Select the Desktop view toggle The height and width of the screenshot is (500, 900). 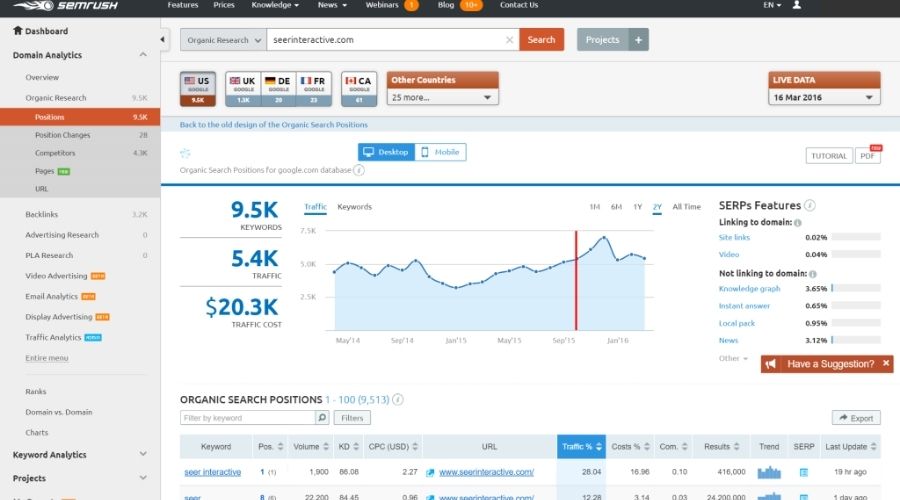pyautogui.click(x=386, y=152)
